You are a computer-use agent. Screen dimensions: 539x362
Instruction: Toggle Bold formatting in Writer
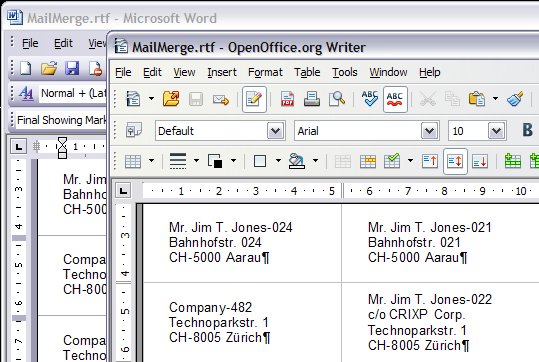[x=527, y=130]
